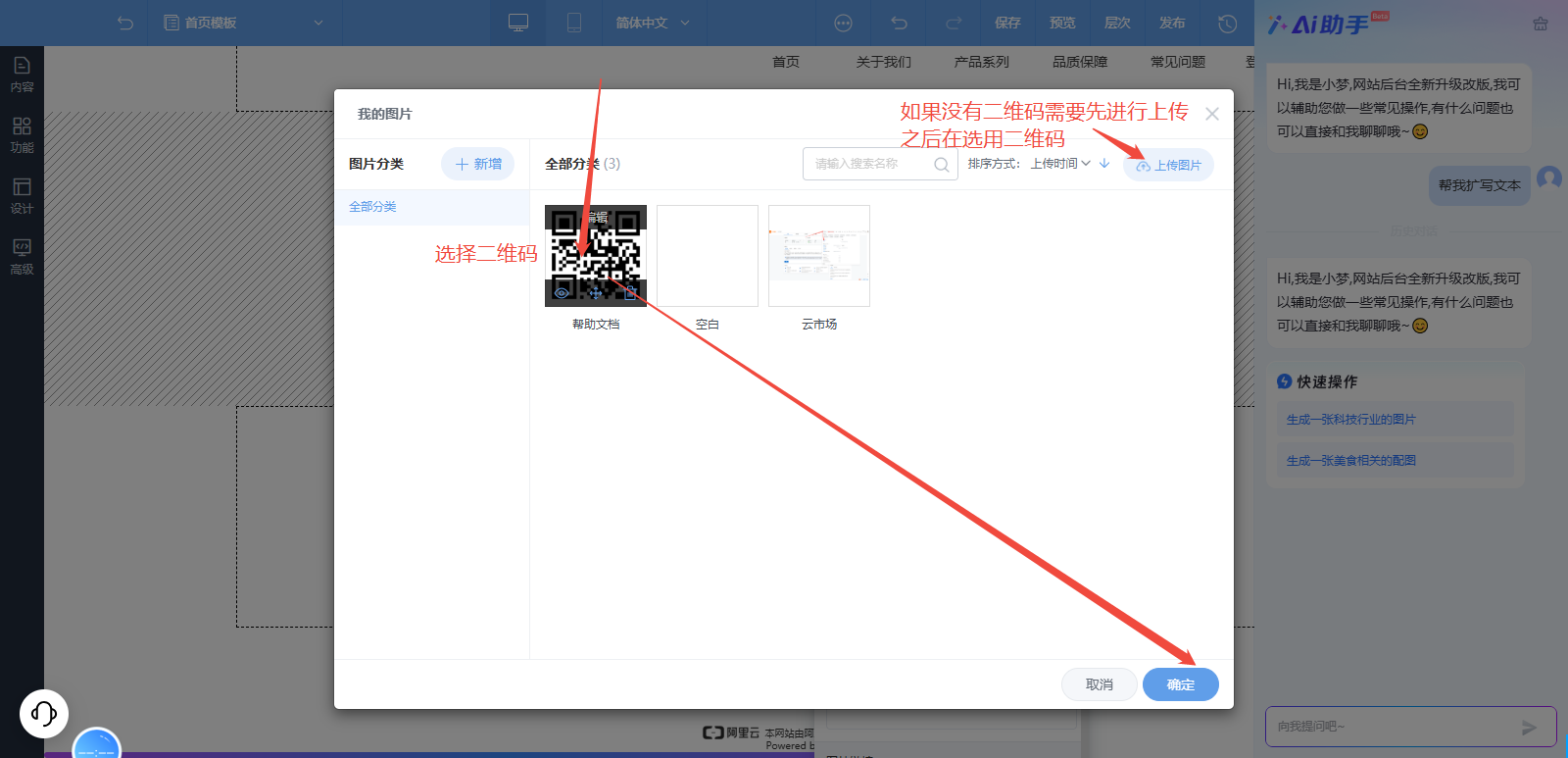Click 关于我们 in the page navigation
The image size is (1568, 758).
click(x=884, y=62)
